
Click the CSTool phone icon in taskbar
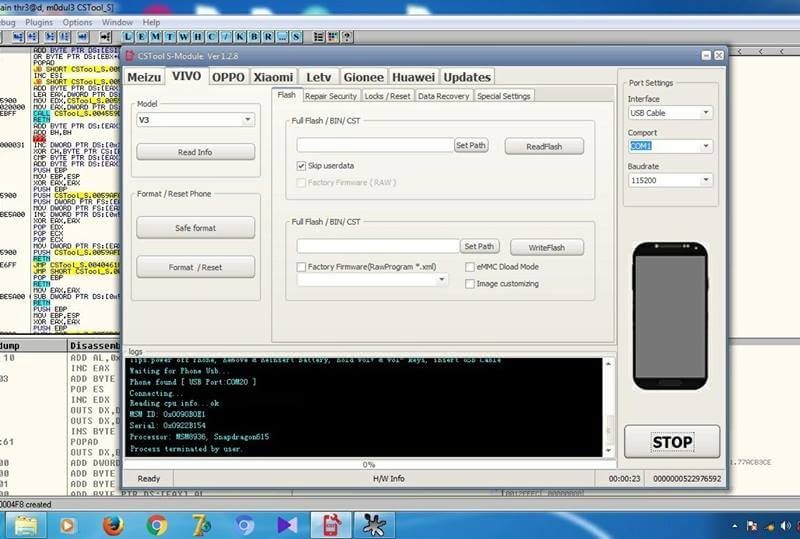331,525
